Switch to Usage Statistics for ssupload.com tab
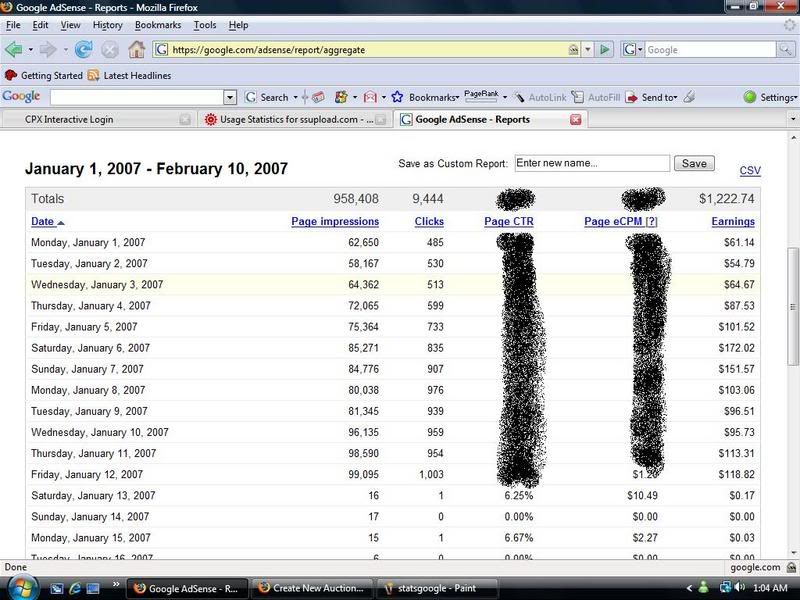Image resolution: width=800 pixels, height=600 pixels. click(x=290, y=120)
